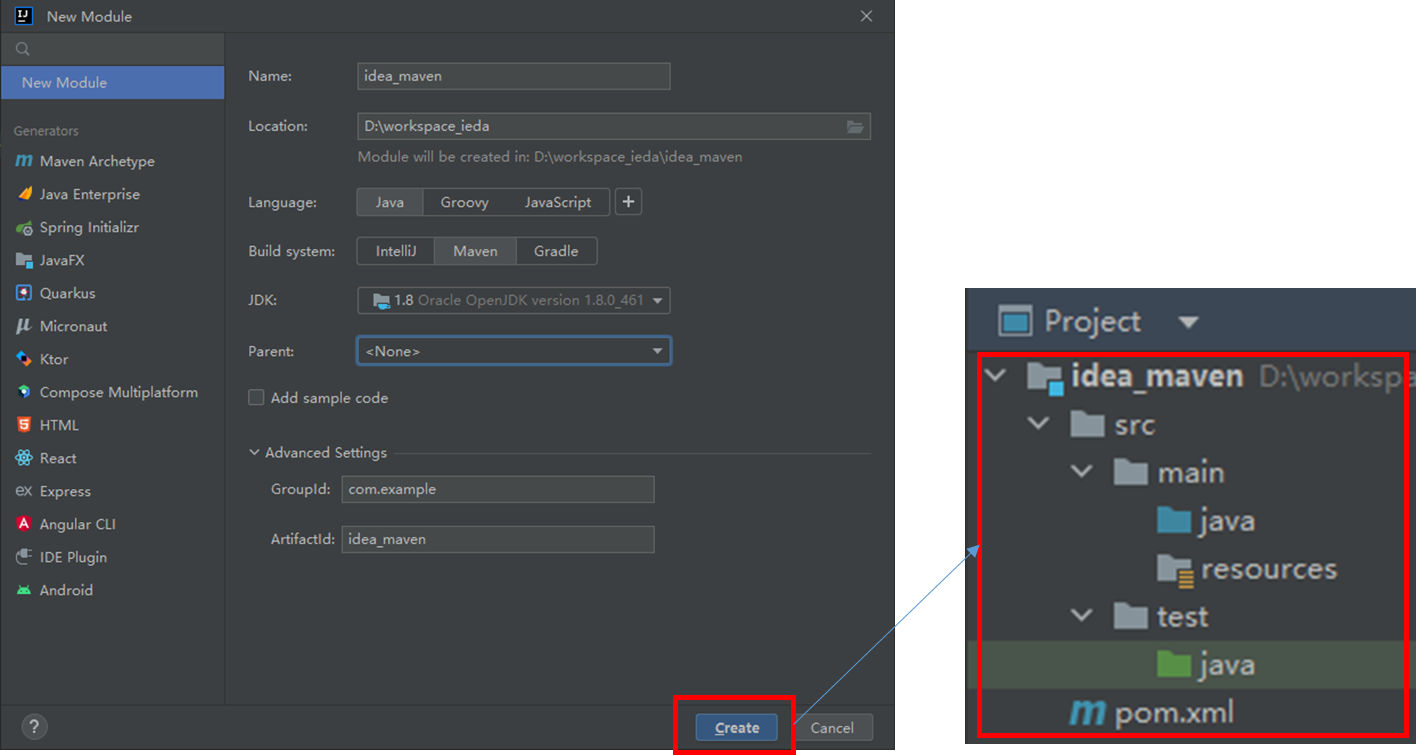1416x755 pixels.
Task: Open help with the question mark button
Action: (x=34, y=727)
